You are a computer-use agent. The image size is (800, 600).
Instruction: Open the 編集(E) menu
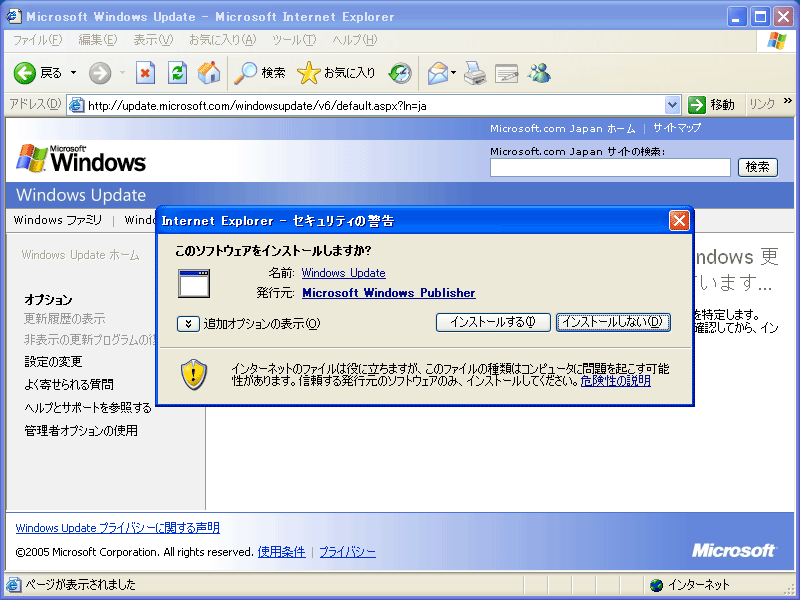click(x=97, y=40)
